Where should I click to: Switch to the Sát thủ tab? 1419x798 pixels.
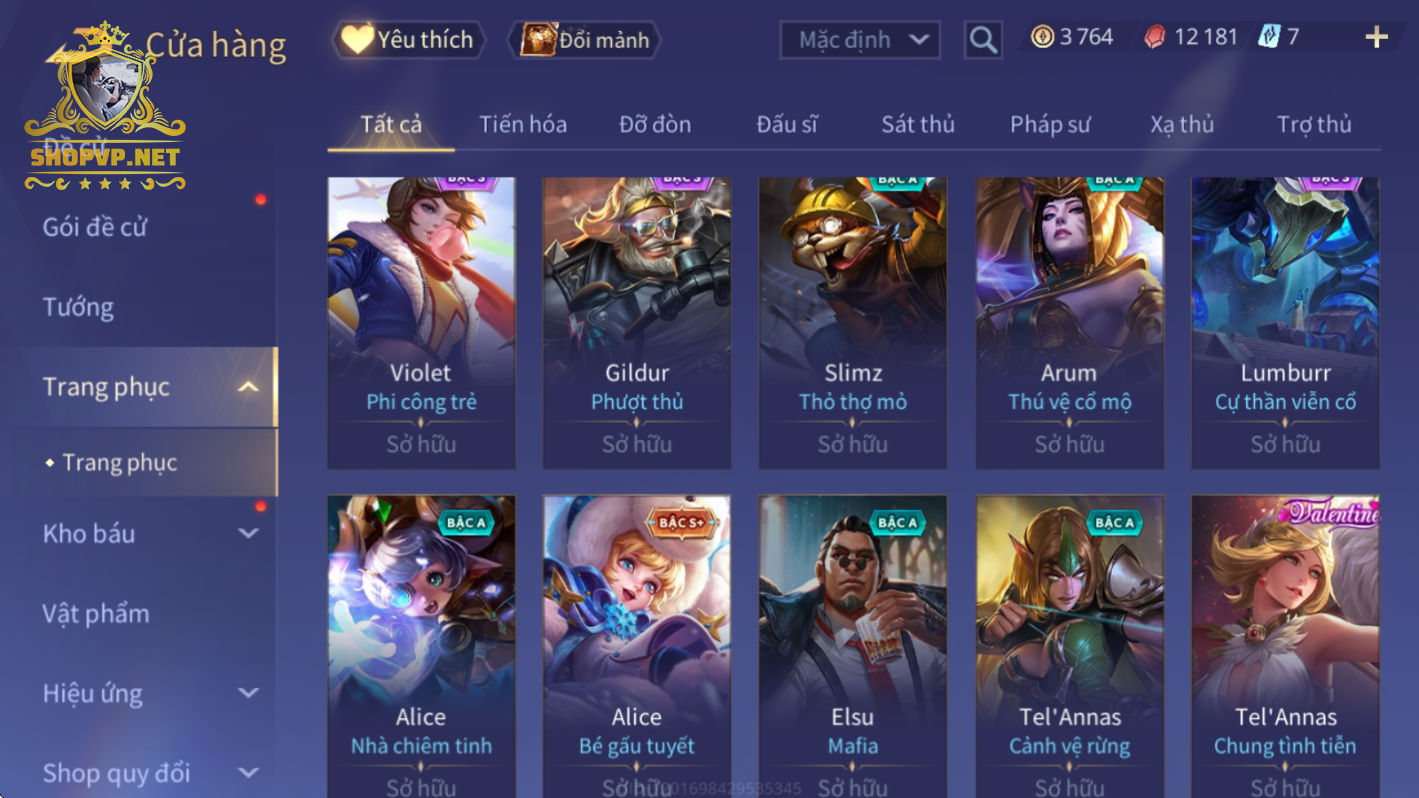(917, 124)
